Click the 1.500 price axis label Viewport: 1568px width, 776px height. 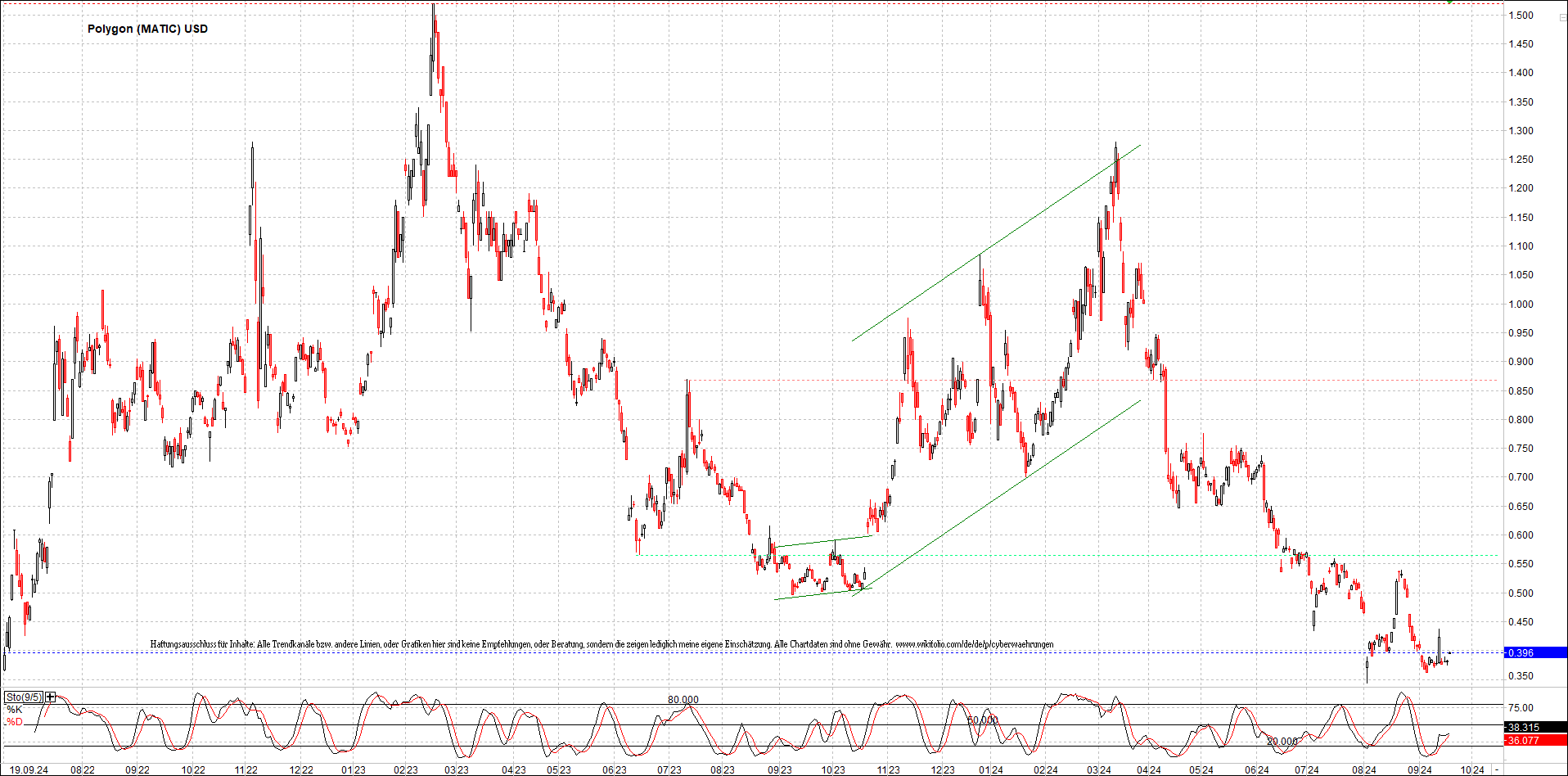coord(1521,16)
